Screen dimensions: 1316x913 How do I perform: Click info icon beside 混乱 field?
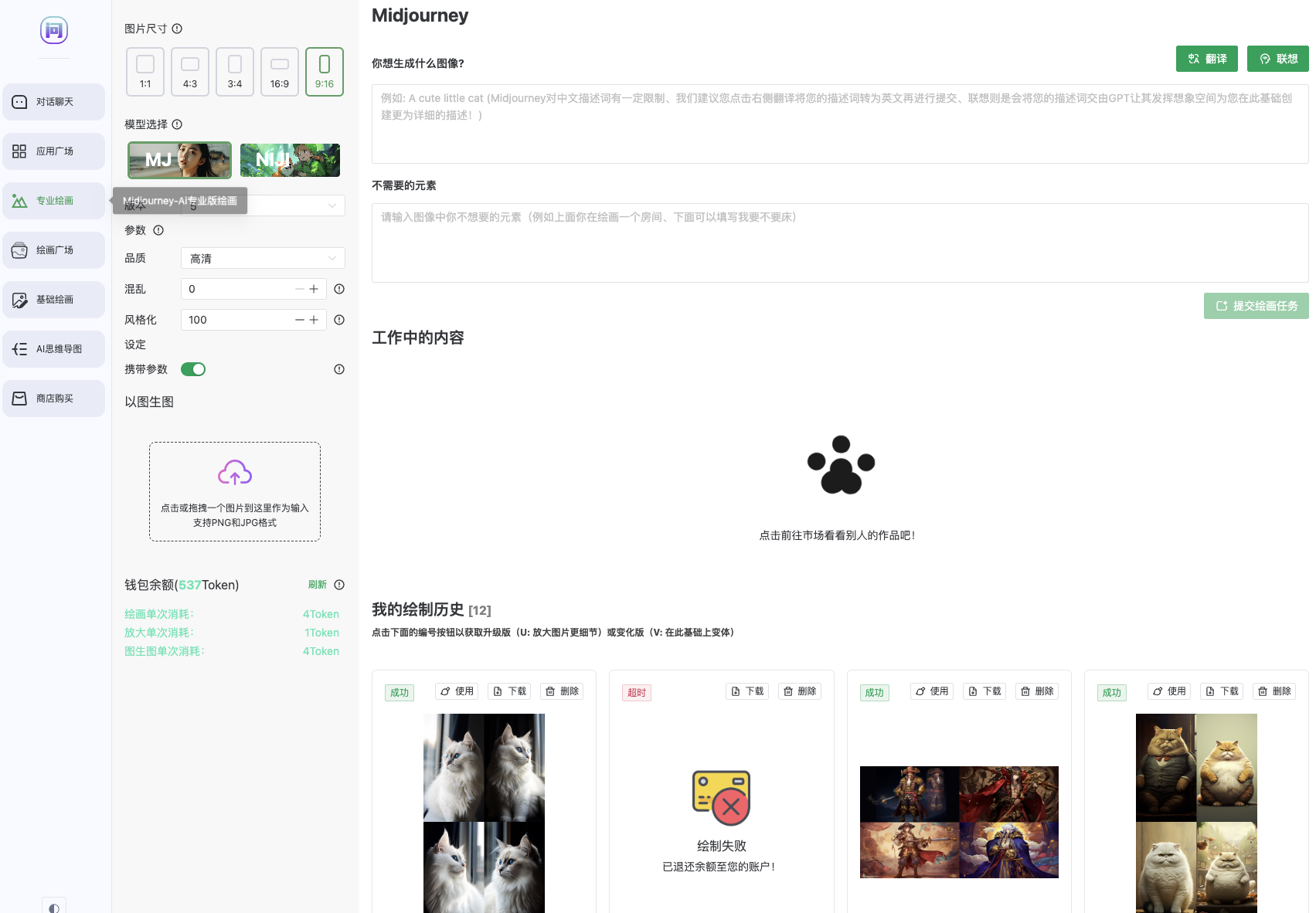(x=339, y=289)
